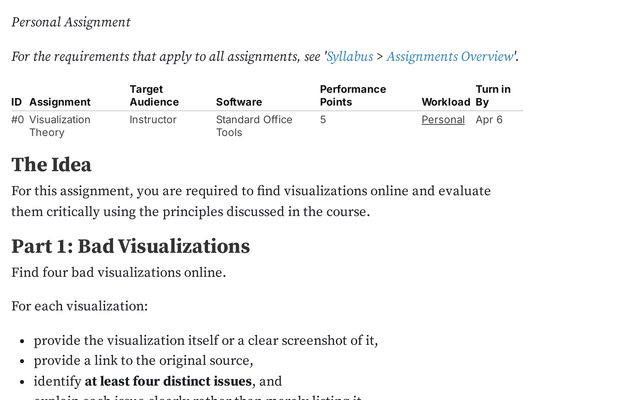The width and height of the screenshot is (640, 400).
Task: Click the Target Audience column header
Action: point(154,96)
